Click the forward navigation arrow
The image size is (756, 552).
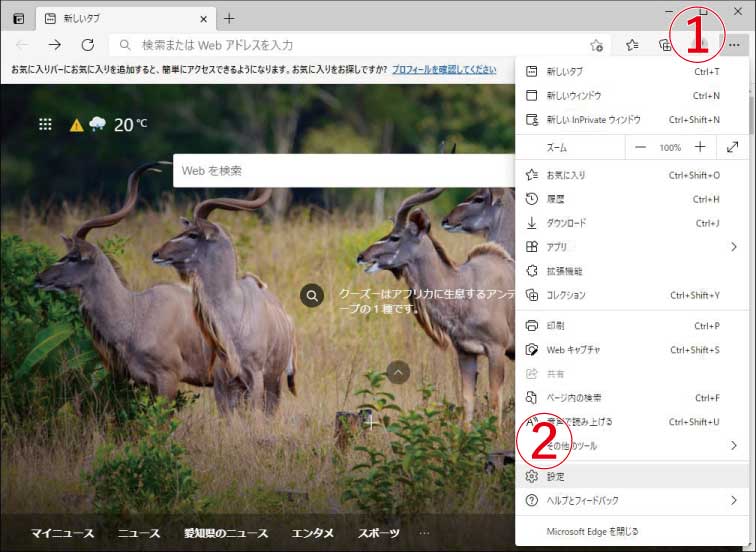(x=55, y=45)
